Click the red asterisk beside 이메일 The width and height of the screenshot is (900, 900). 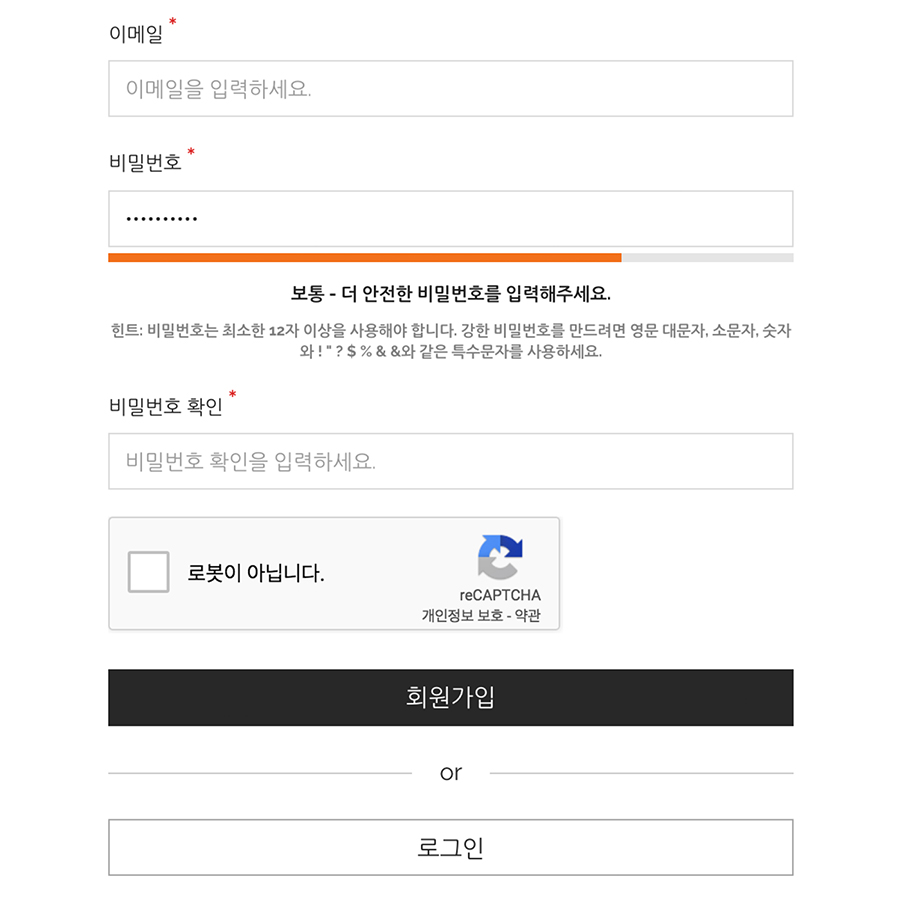tap(173, 22)
